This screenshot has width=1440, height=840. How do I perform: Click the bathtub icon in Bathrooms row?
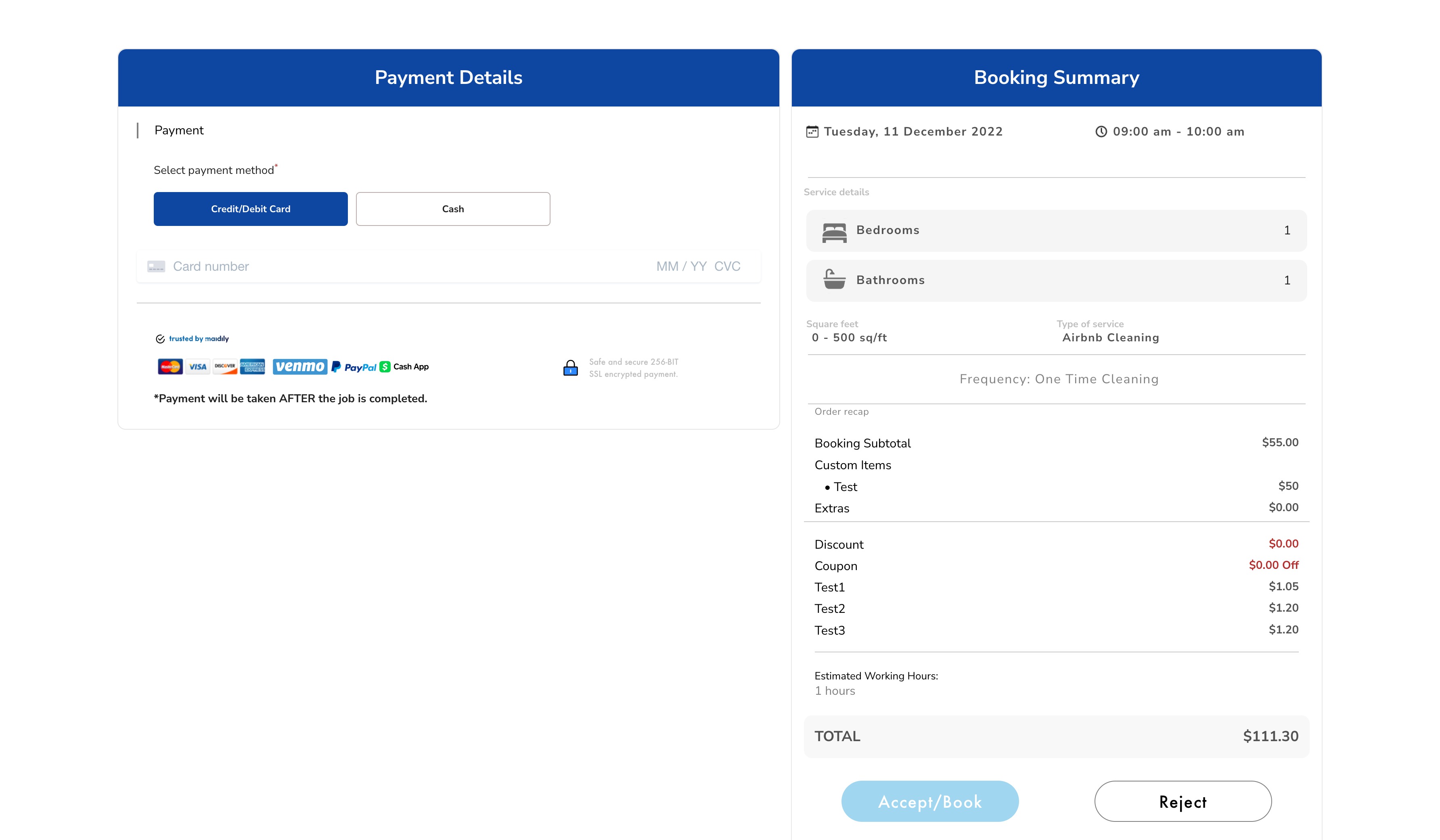(834, 280)
